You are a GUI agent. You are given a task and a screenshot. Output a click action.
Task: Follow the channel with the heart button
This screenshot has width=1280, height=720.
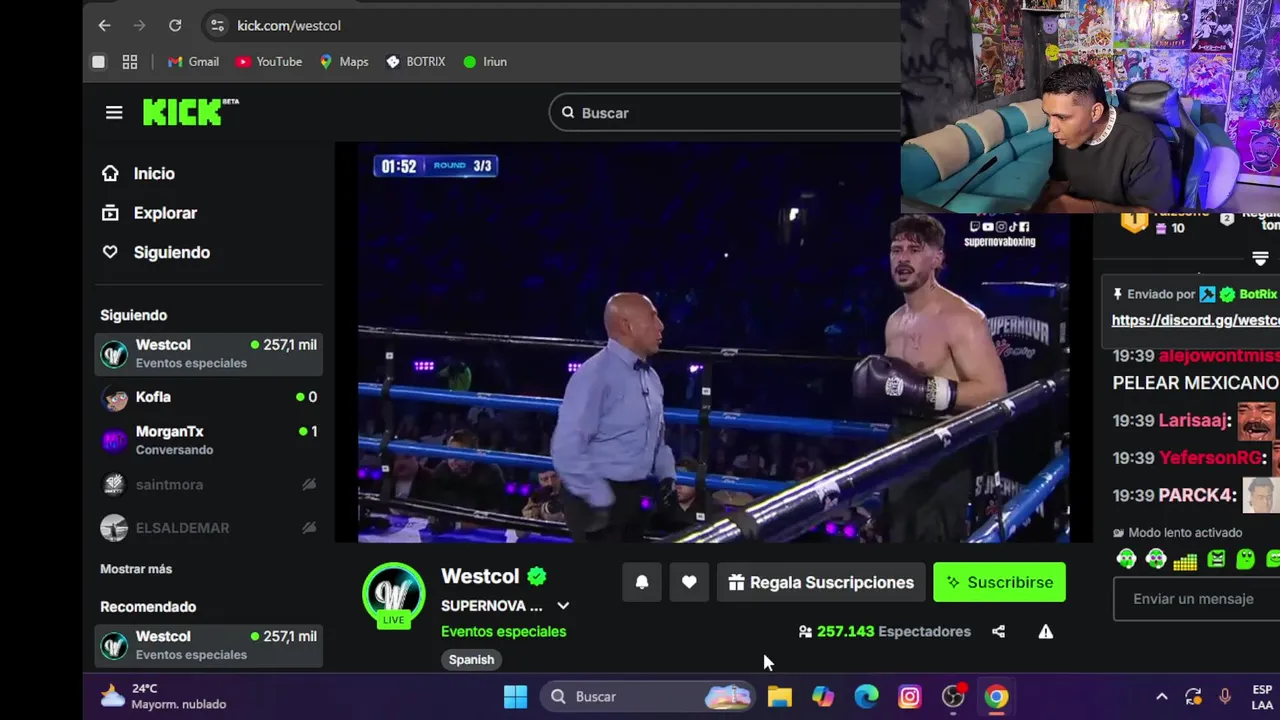(x=689, y=582)
